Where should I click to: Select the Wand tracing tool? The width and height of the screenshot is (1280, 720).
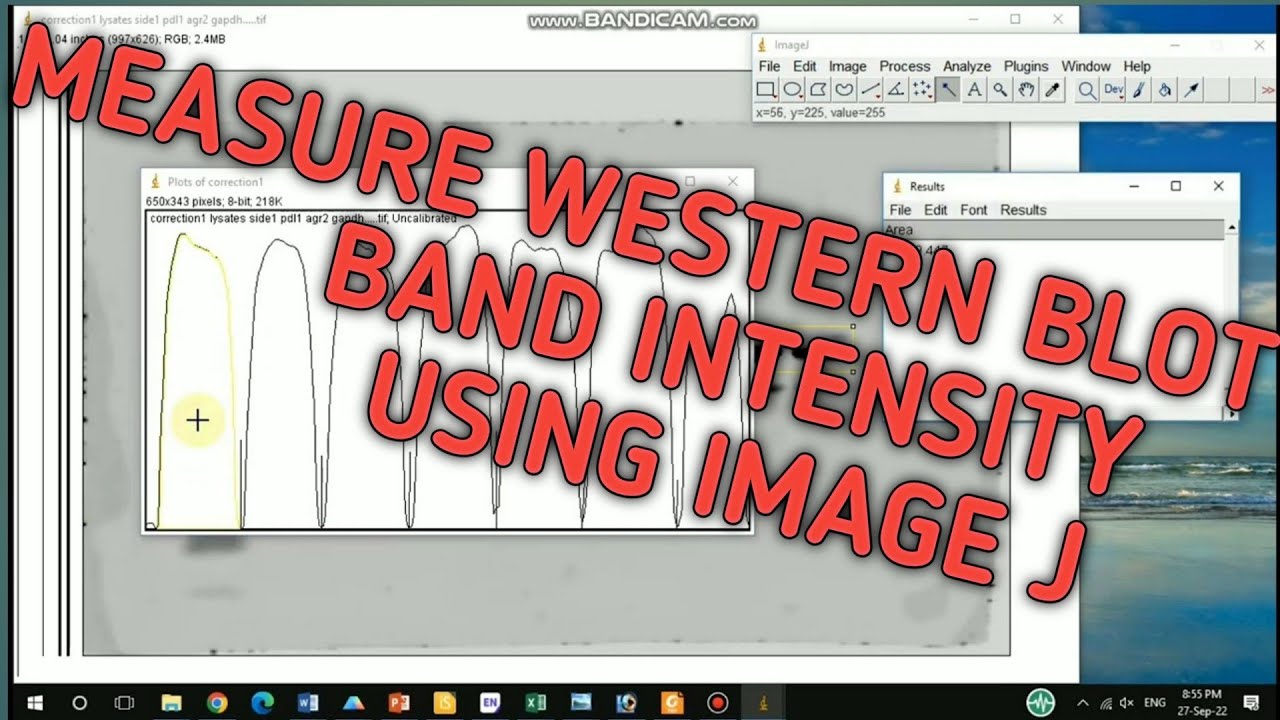(x=948, y=90)
